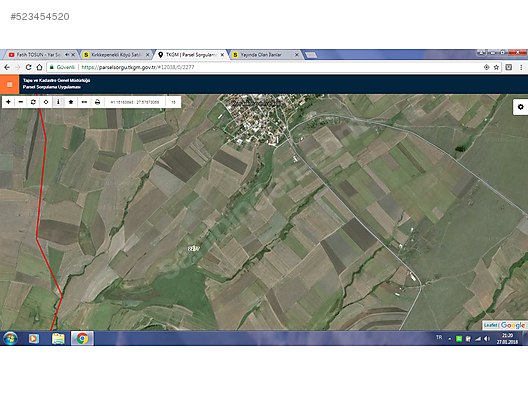Image resolution: width=528 pixels, height=396 pixels.
Task: Toggle the parcel info tool
Action: [58, 102]
